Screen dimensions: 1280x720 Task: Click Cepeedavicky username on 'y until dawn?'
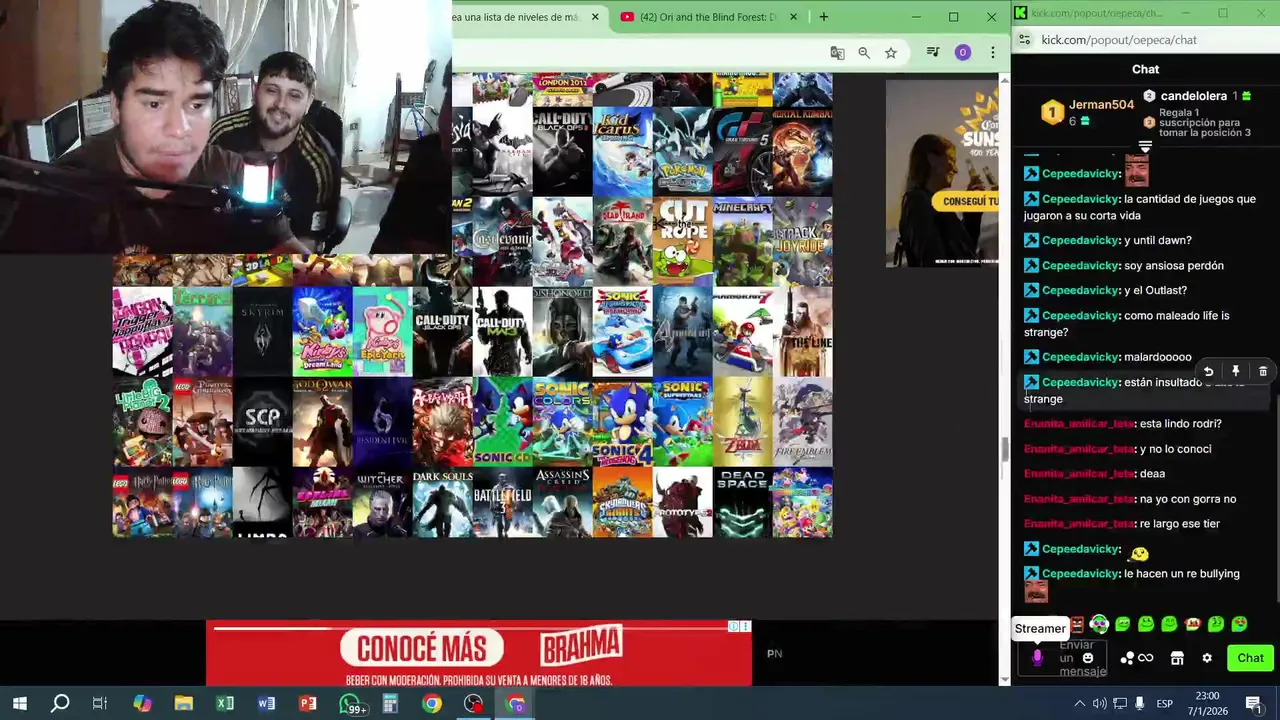point(1079,240)
